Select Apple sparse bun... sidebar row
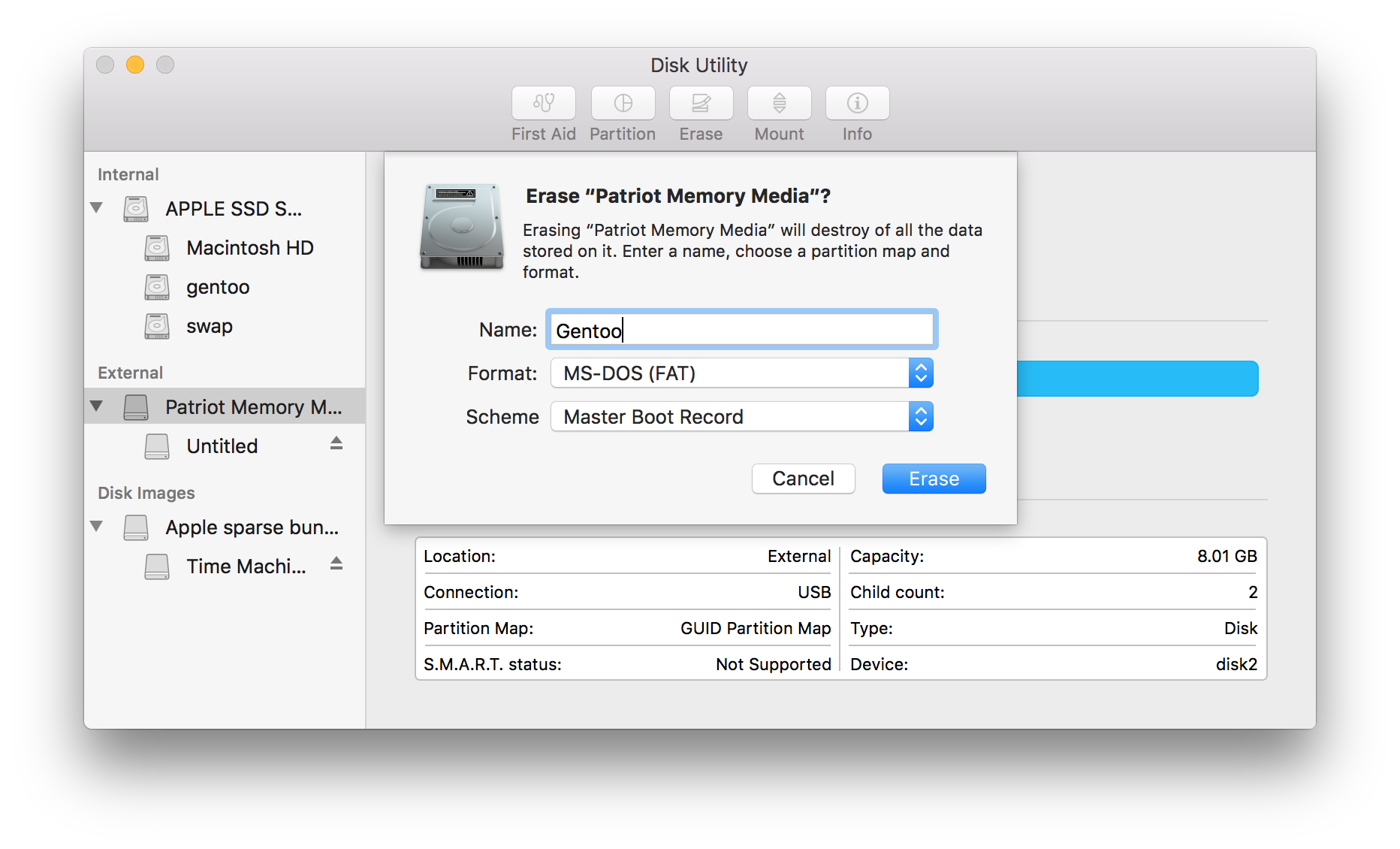The width and height of the screenshot is (1400, 849). point(225,527)
